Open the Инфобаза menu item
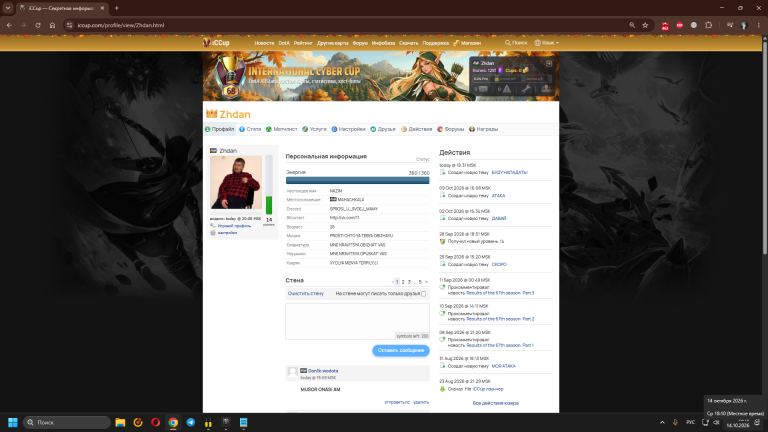This screenshot has width=768, height=432. click(x=383, y=43)
